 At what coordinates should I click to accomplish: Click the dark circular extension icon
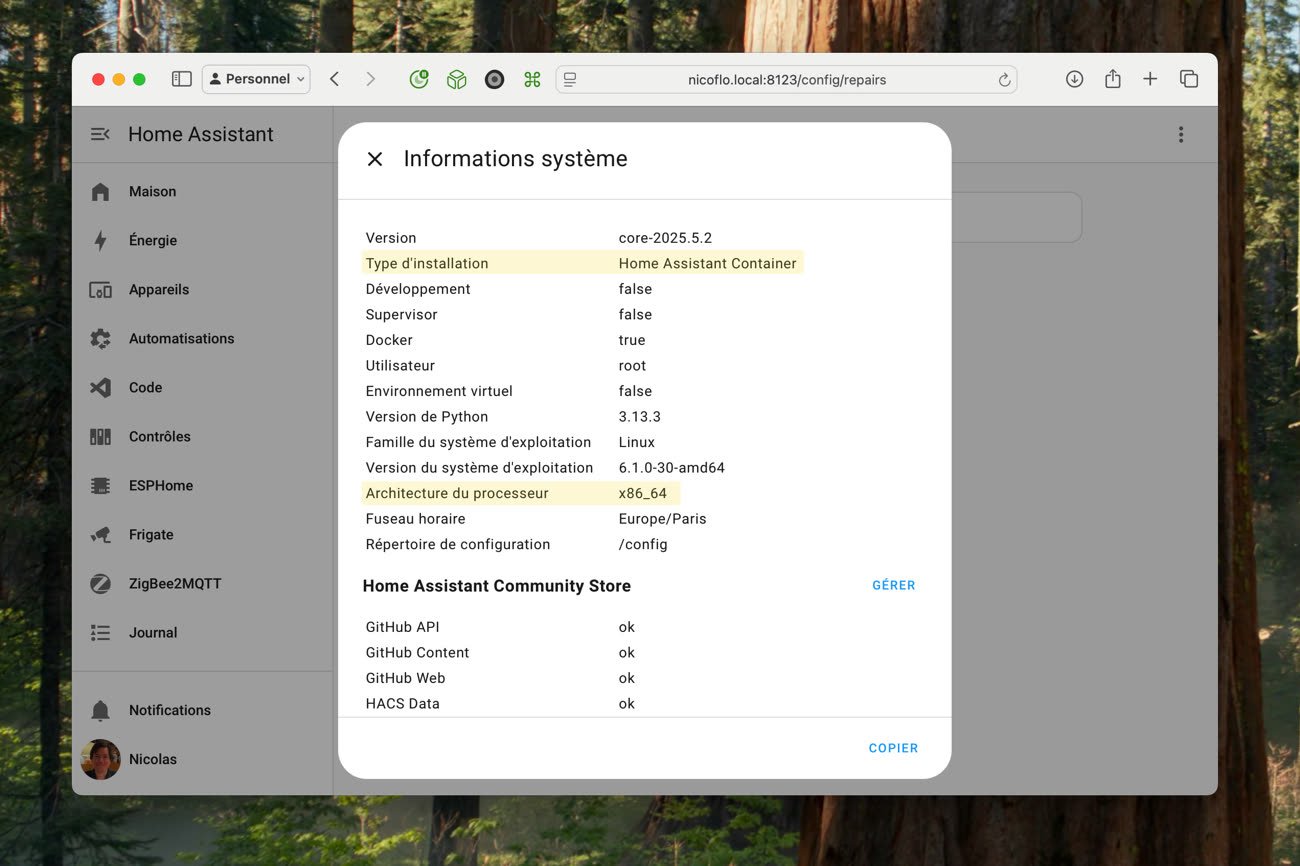(494, 79)
